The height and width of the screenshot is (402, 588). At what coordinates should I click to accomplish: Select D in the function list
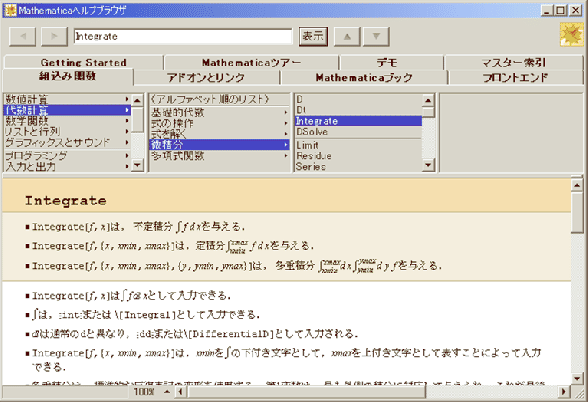(358, 99)
